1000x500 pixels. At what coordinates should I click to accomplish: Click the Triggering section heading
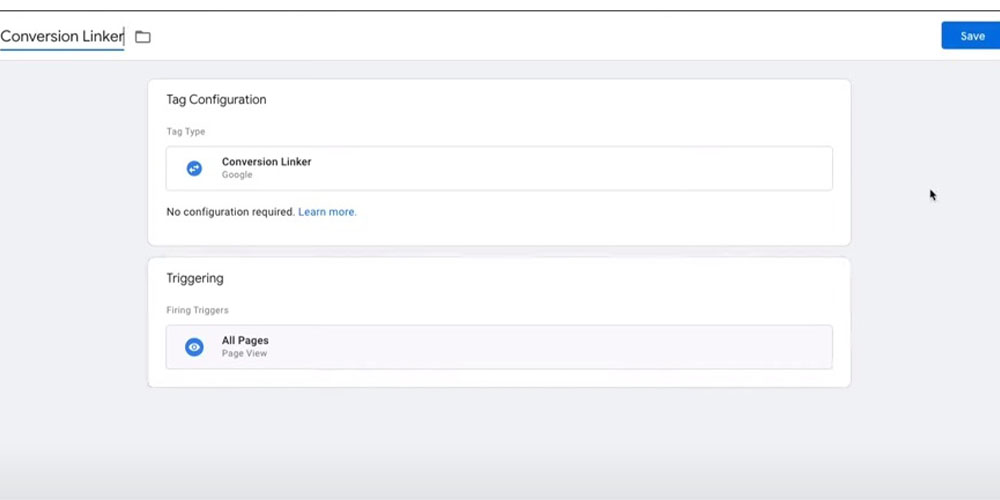point(195,278)
